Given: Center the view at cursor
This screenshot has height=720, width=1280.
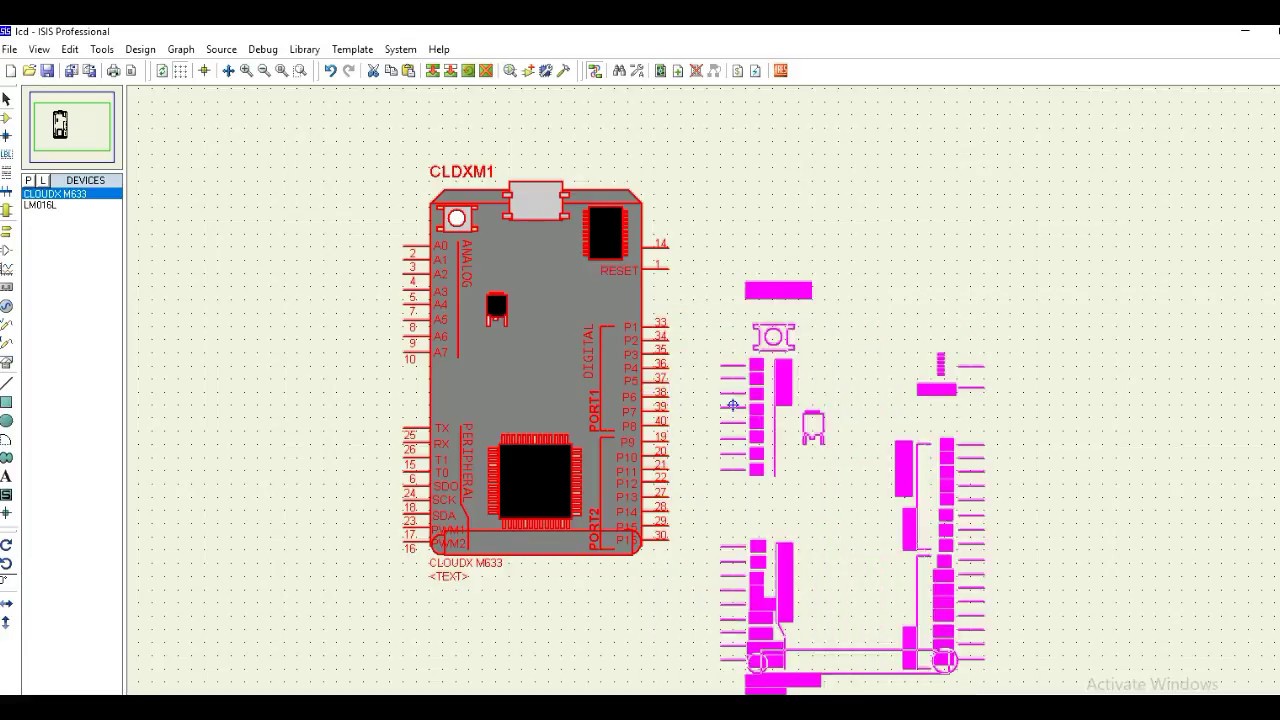Looking at the screenshot, I should (x=228, y=71).
